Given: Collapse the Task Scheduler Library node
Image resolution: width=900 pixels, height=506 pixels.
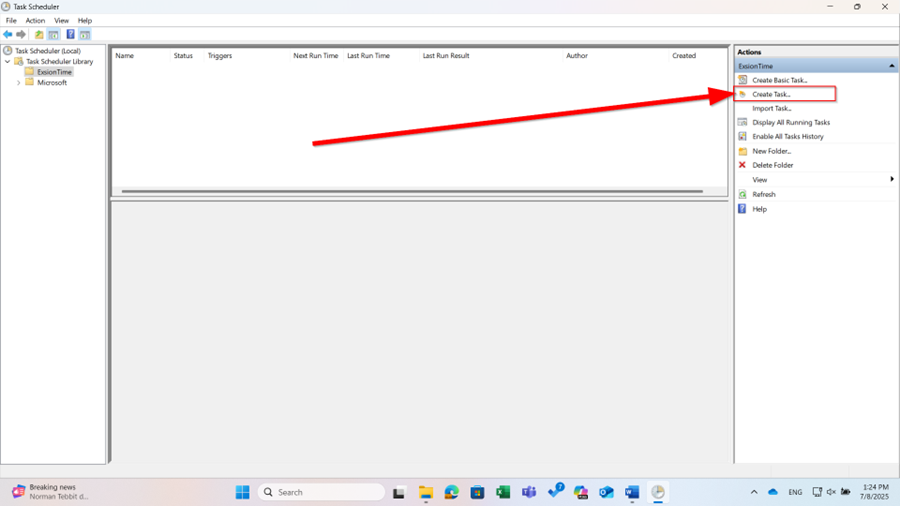Looking at the screenshot, I should pyautogui.click(x=8, y=62).
